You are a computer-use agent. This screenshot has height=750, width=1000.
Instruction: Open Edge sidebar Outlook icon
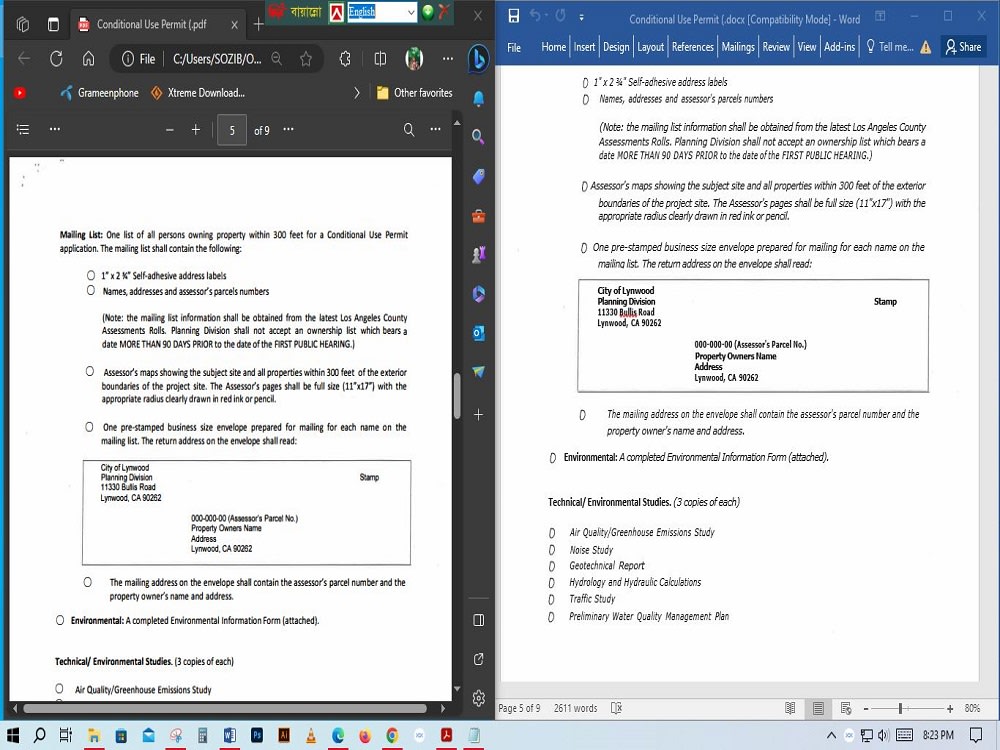(478, 333)
